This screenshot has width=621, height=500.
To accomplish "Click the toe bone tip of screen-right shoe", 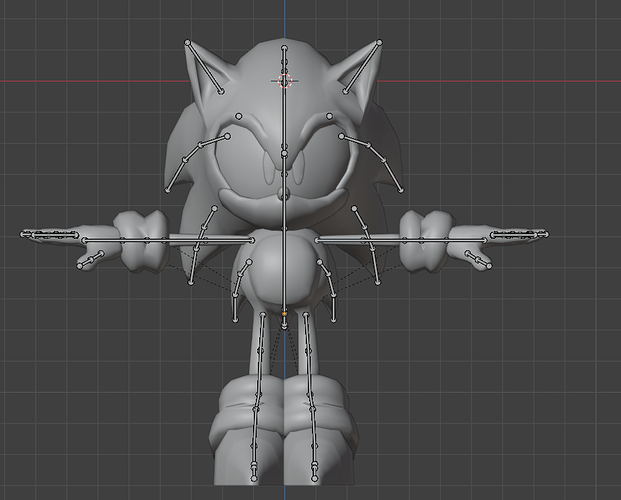I will (314, 479).
